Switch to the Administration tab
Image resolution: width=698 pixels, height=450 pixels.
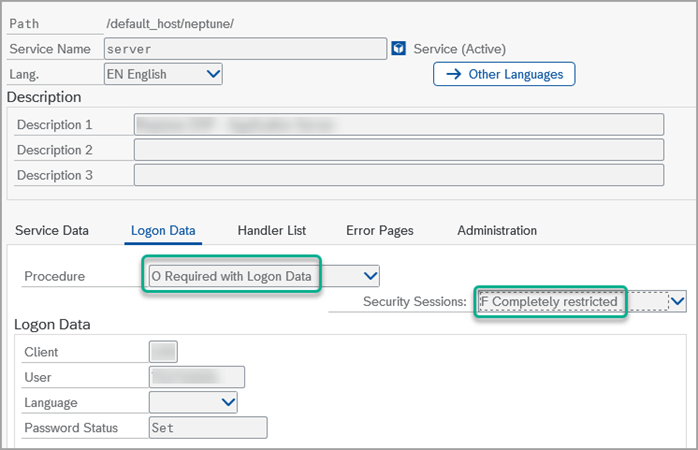click(x=496, y=230)
